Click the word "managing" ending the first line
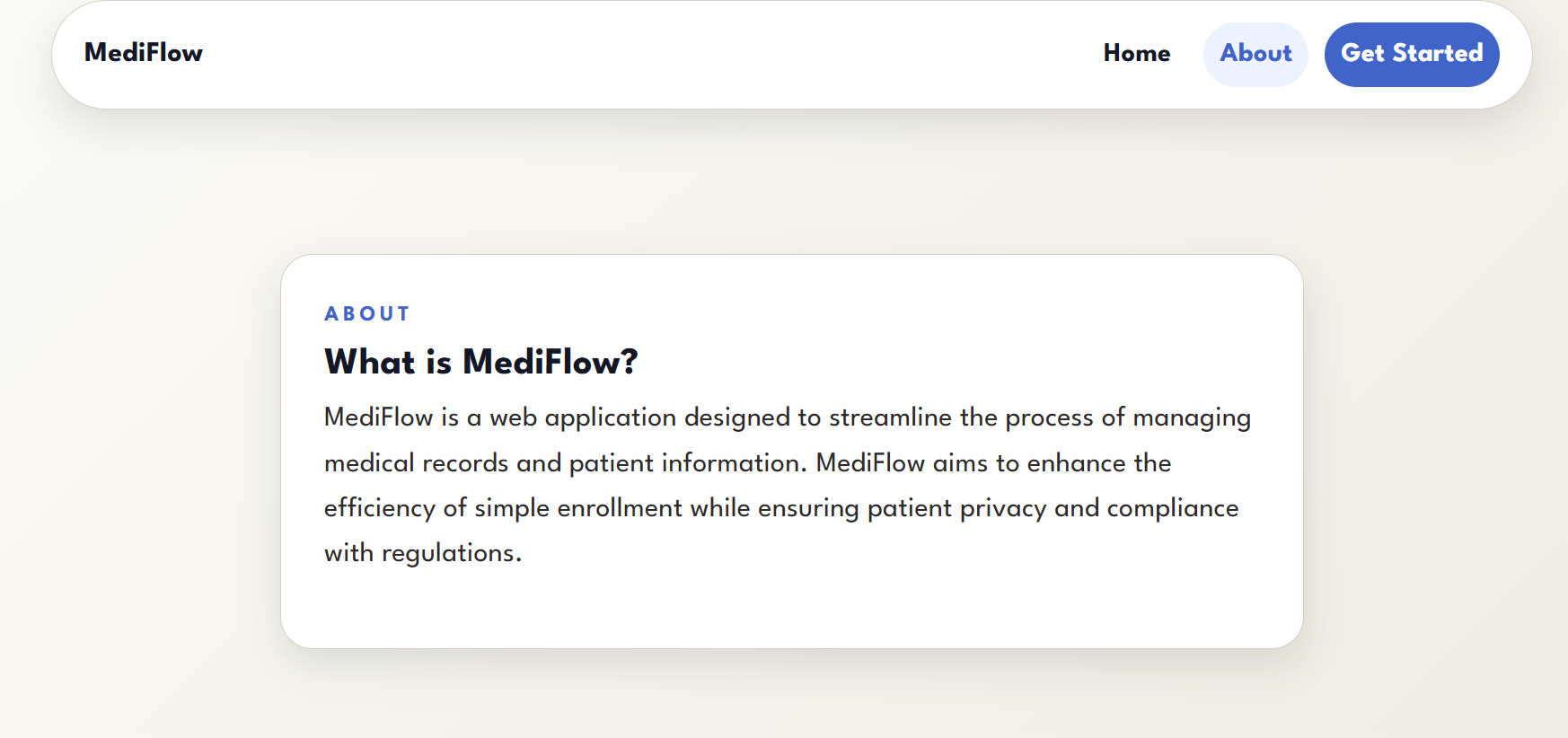This screenshot has height=738, width=1568. pyautogui.click(x=1192, y=418)
